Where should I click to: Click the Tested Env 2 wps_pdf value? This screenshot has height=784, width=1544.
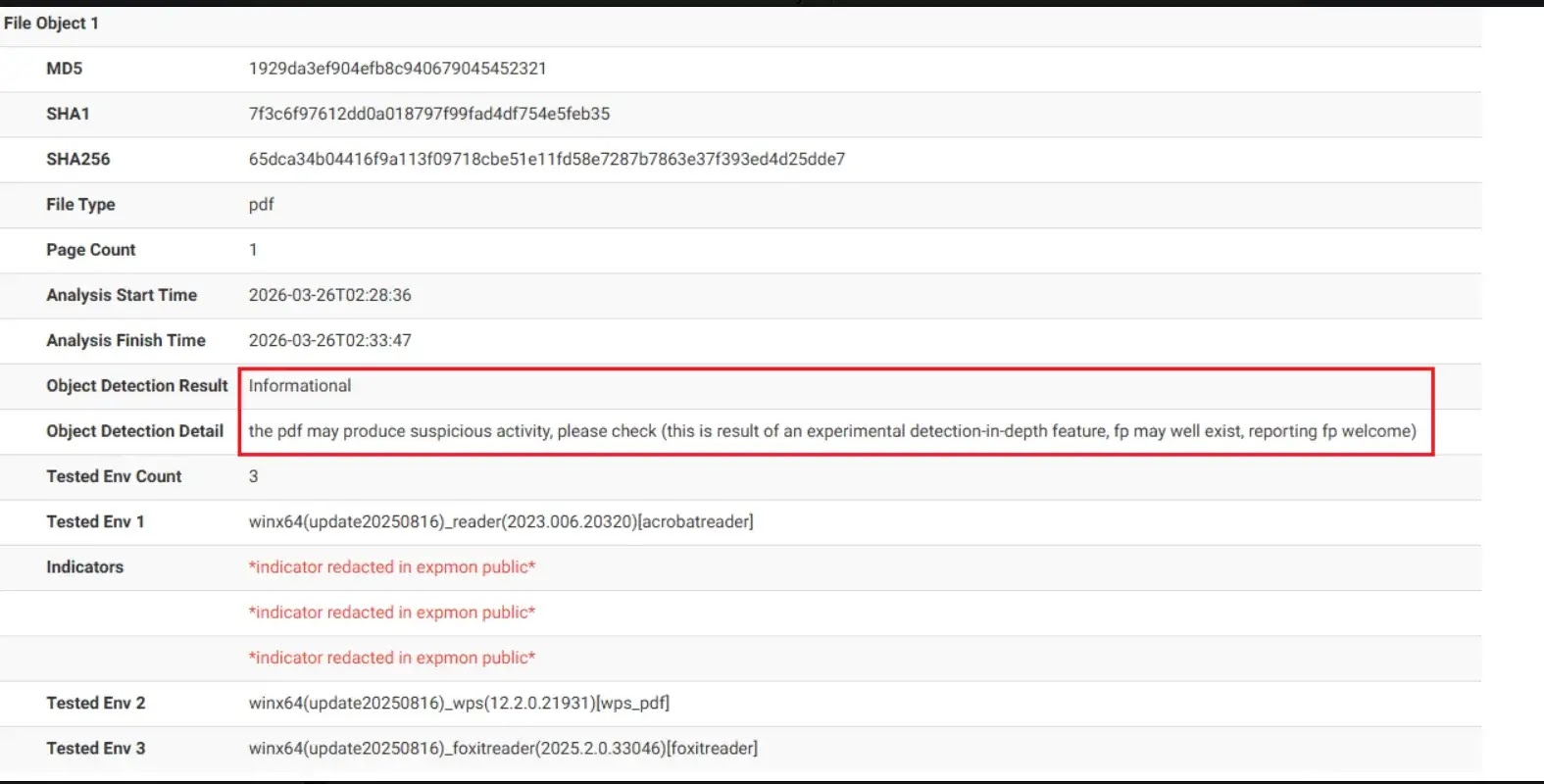tap(459, 703)
